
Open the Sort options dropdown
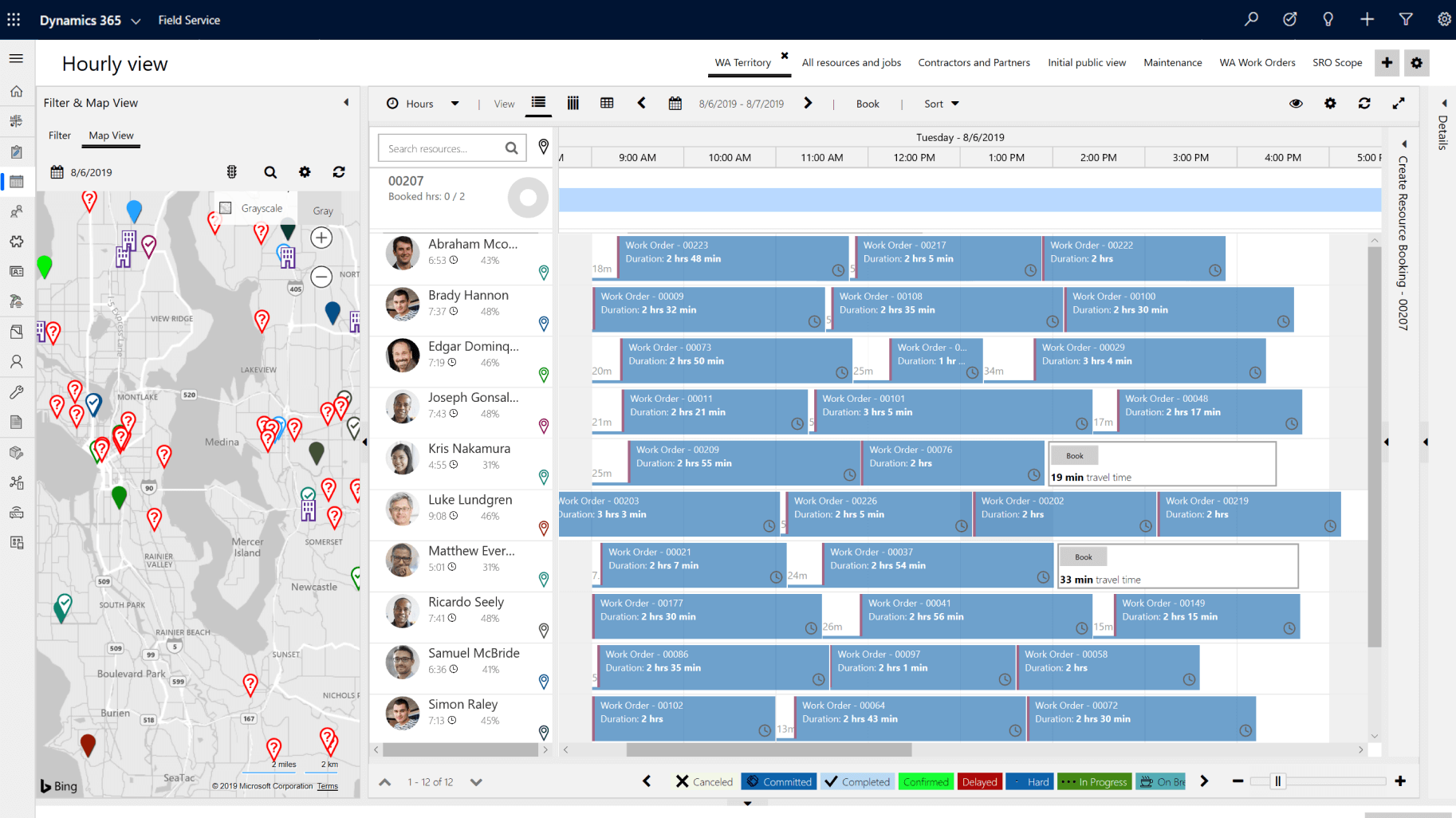pos(940,103)
